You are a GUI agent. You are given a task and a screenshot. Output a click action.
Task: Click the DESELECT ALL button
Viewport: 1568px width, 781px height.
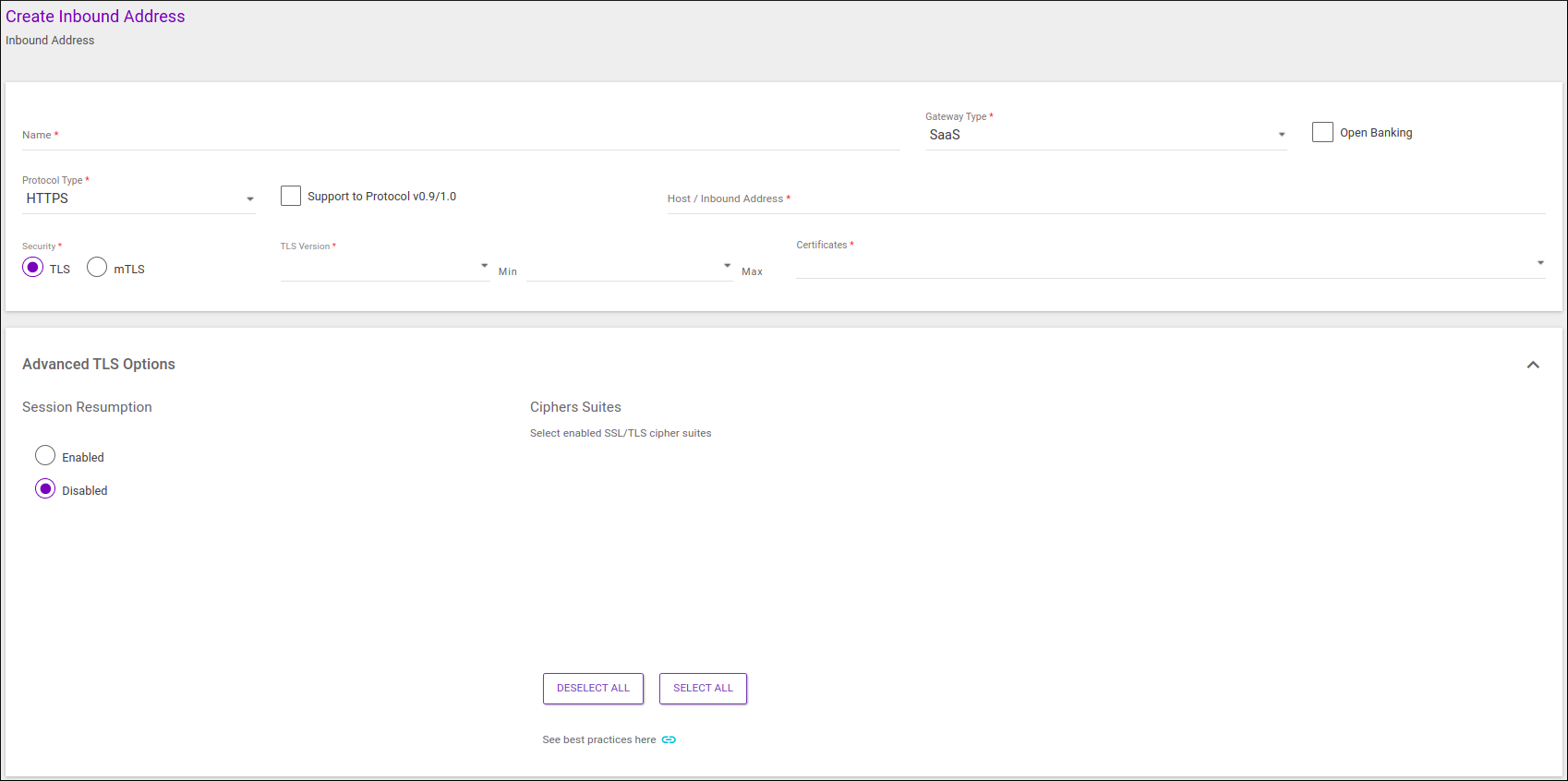point(593,689)
